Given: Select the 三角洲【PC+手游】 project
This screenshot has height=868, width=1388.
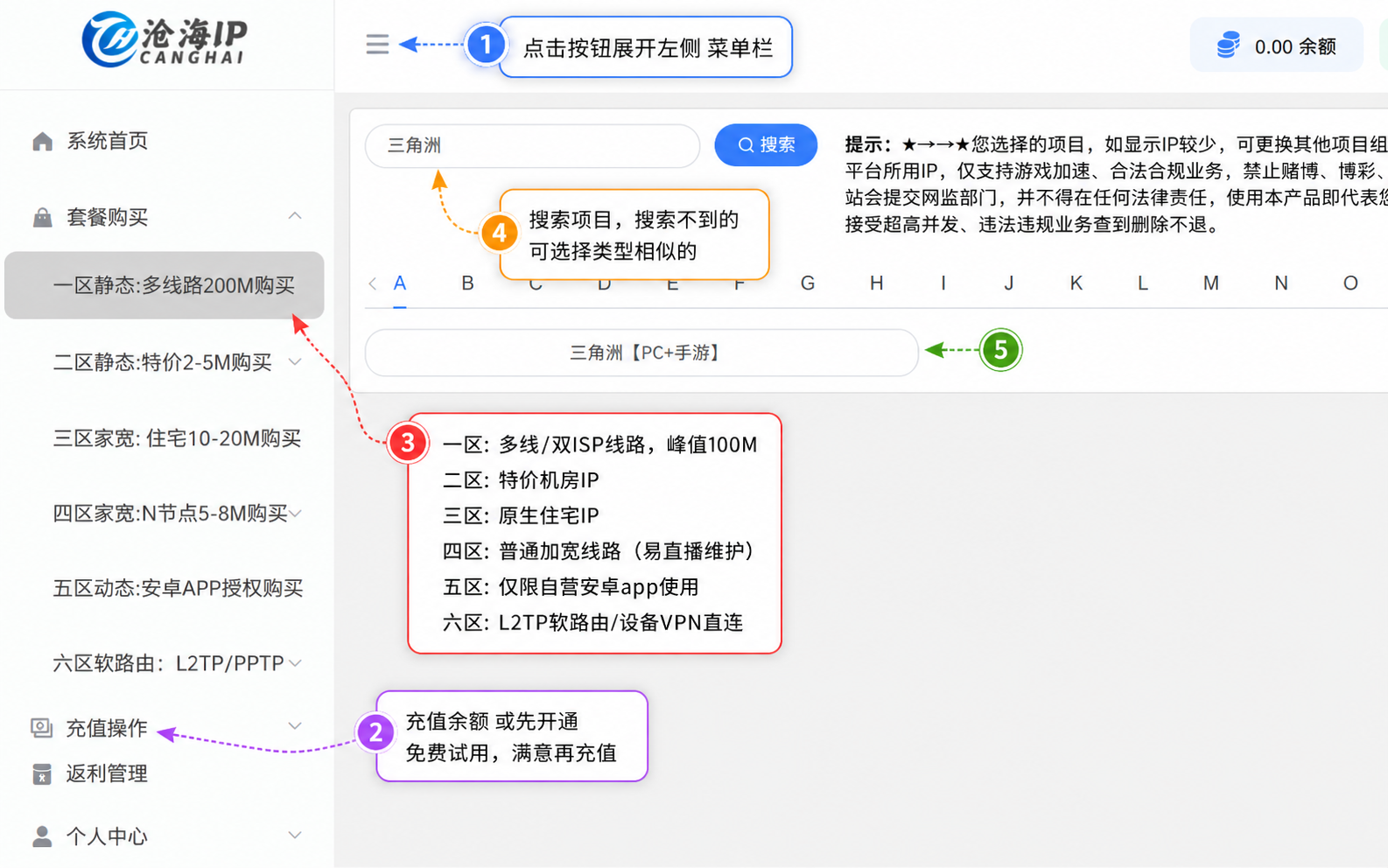Looking at the screenshot, I should [641, 353].
